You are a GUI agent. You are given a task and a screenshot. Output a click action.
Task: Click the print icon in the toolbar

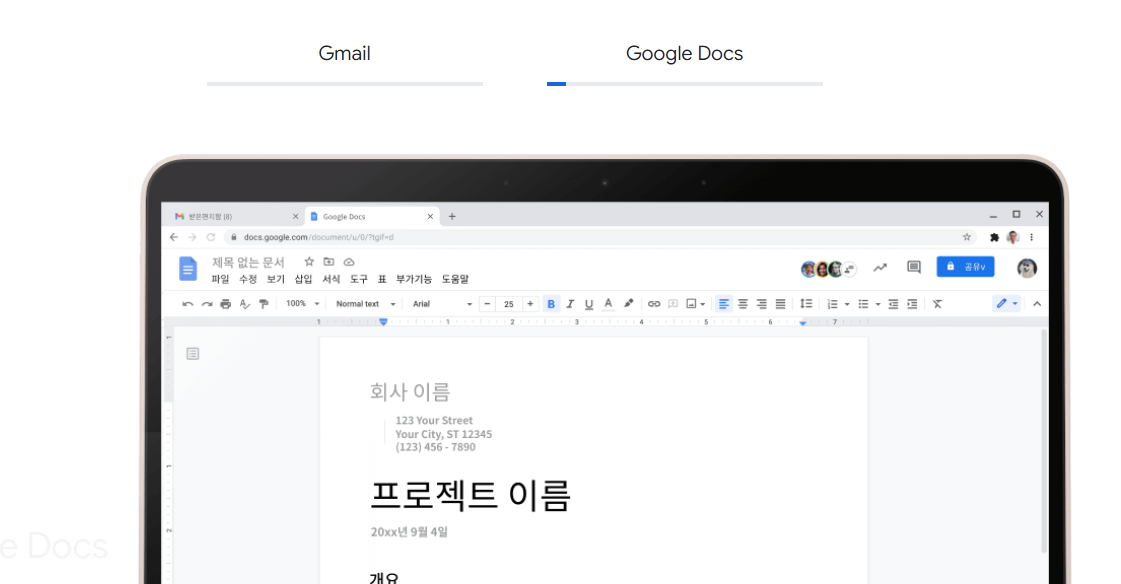pos(226,305)
